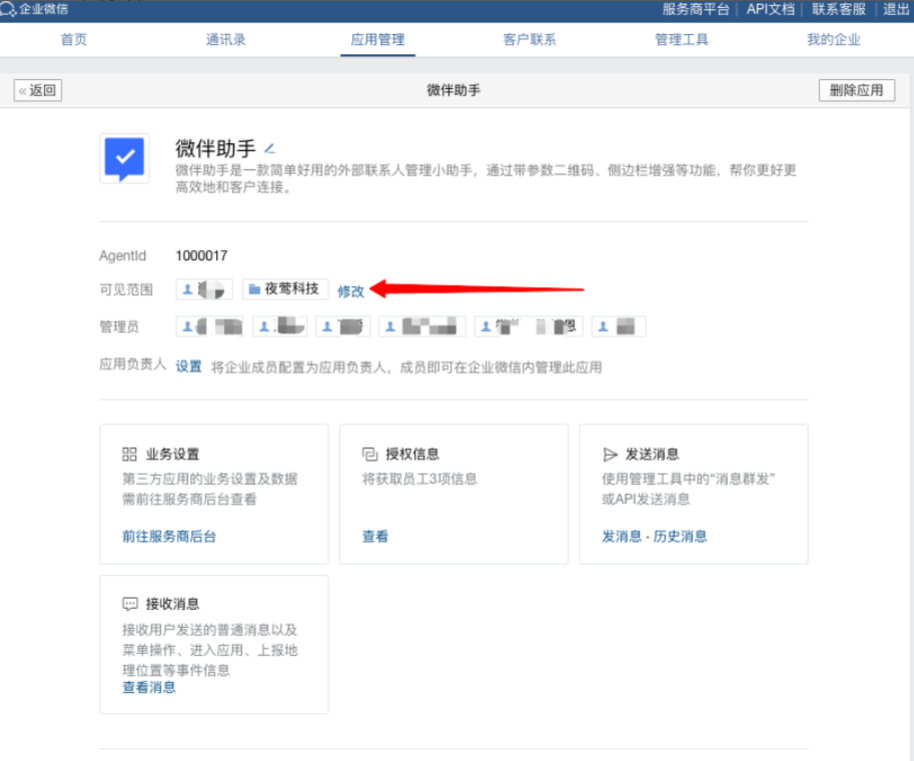Screen dimensions: 914x761
Task: Click the 微伴助手 heading next to the logo
Action: click(216, 149)
